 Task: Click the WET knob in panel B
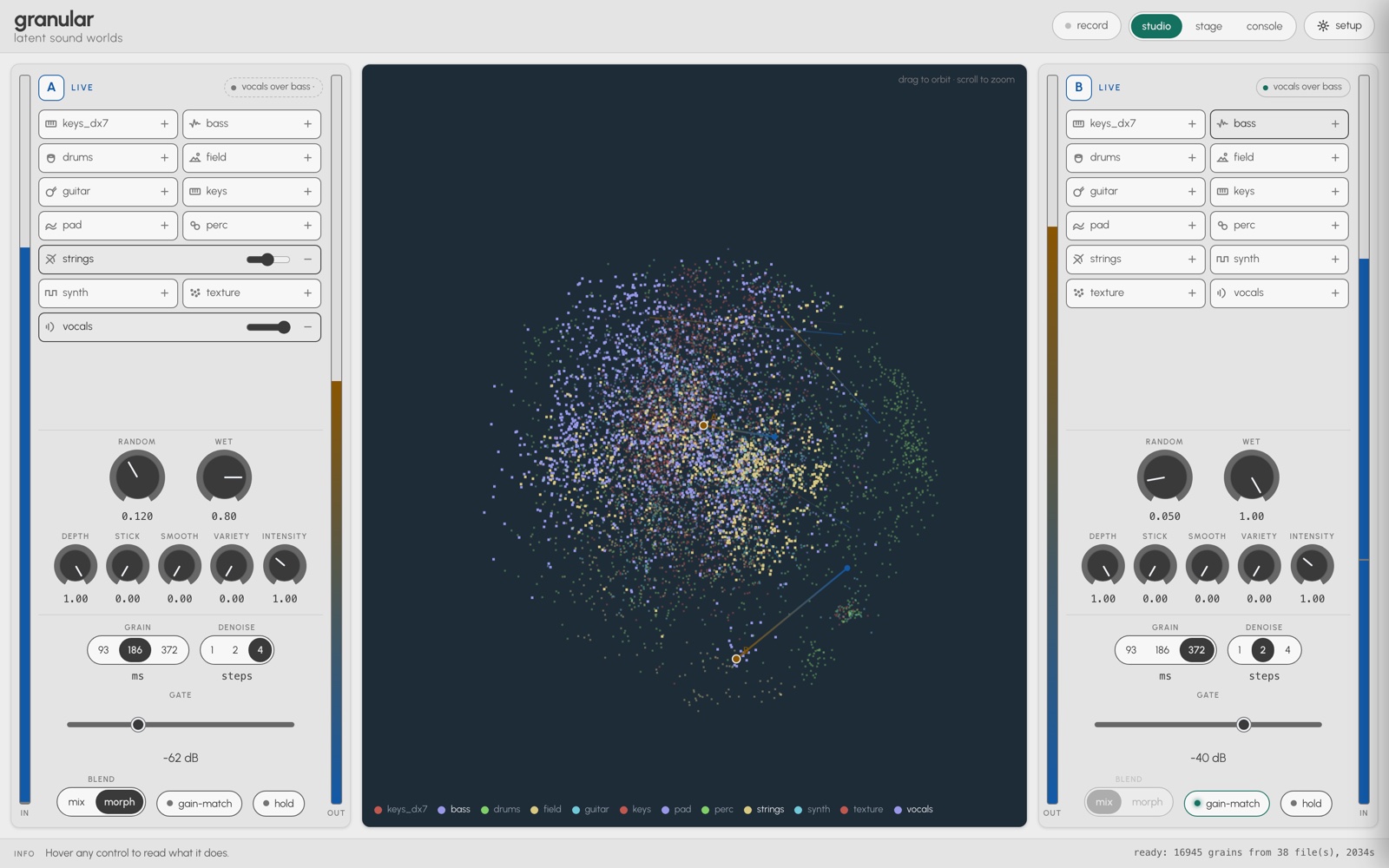click(1251, 477)
